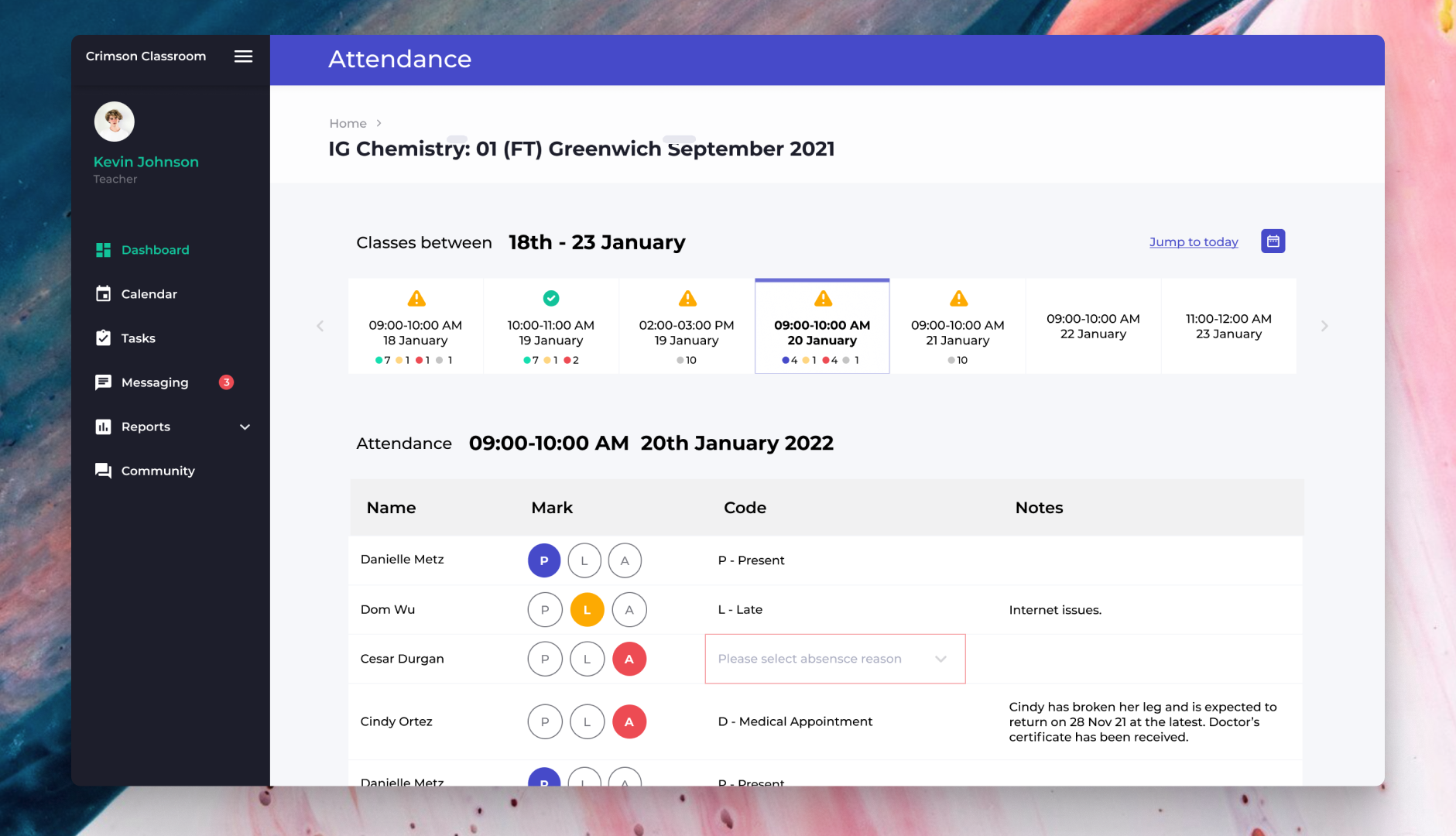Expand the Reports submenu chevron

pos(245,427)
